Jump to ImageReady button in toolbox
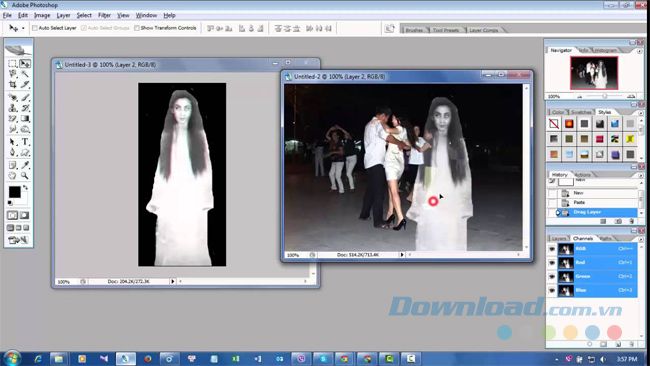The image size is (650, 366). (x=18, y=240)
